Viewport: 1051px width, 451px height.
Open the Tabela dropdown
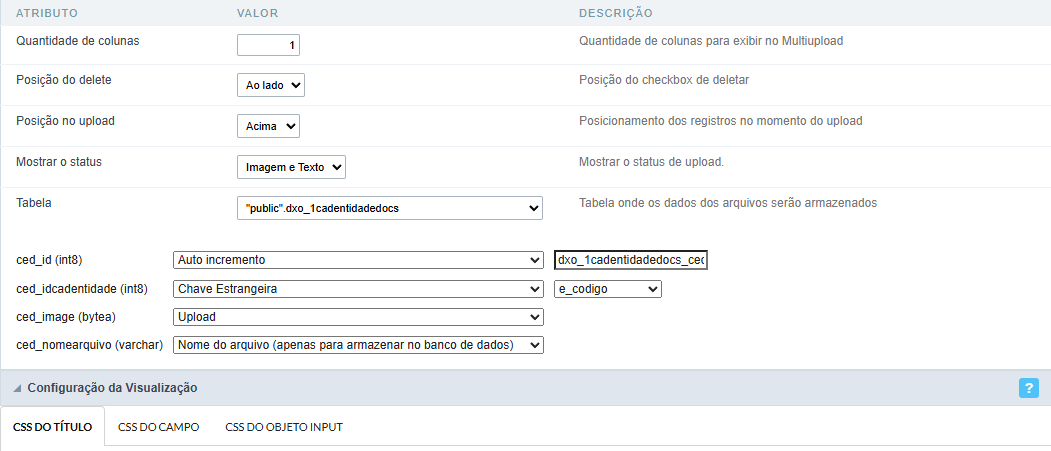(x=390, y=208)
